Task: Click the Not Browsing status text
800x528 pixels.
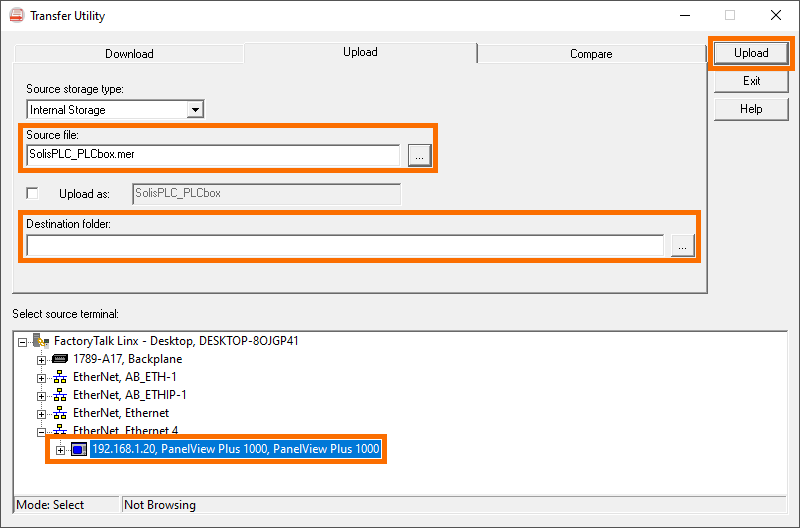Action: point(160,505)
